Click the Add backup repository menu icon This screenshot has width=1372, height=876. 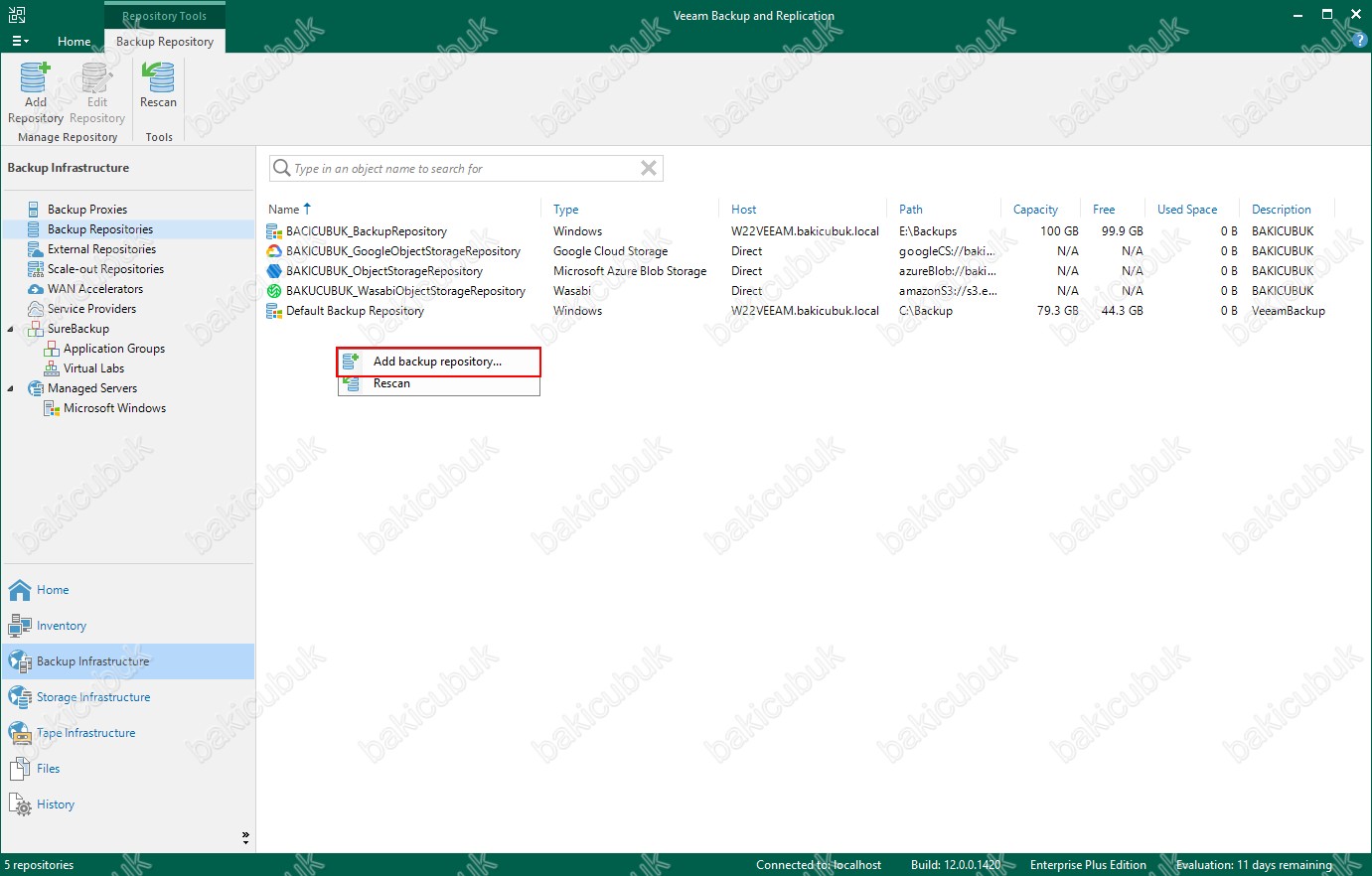click(x=351, y=362)
